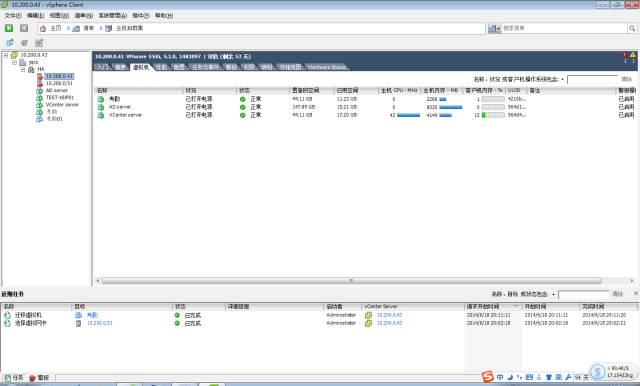Image resolution: width=640 pixels, height=386 pixels.
Task: Open the 帮助(H) menu
Action: [164, 16]
